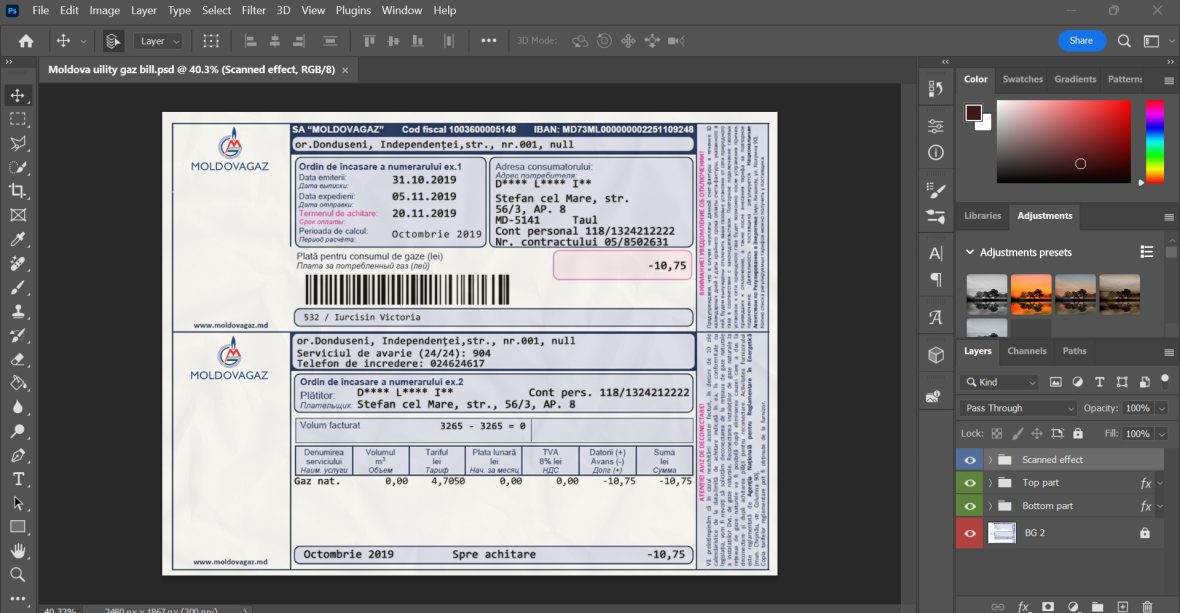Select the Zoom tool
The width and height of the screenshot is (1180, 613).
[x=17, y=575]
